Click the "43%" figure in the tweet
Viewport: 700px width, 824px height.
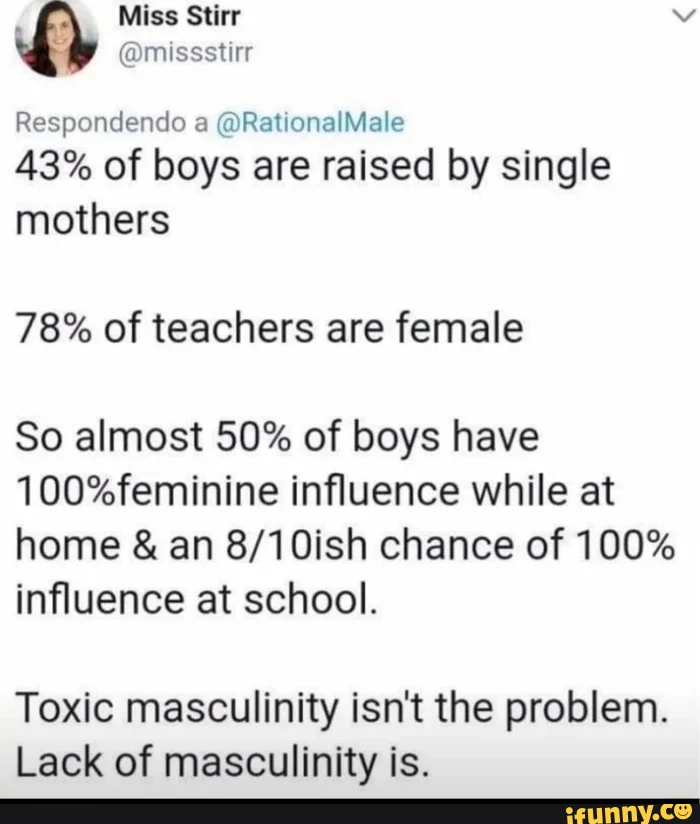pos(51,166)
